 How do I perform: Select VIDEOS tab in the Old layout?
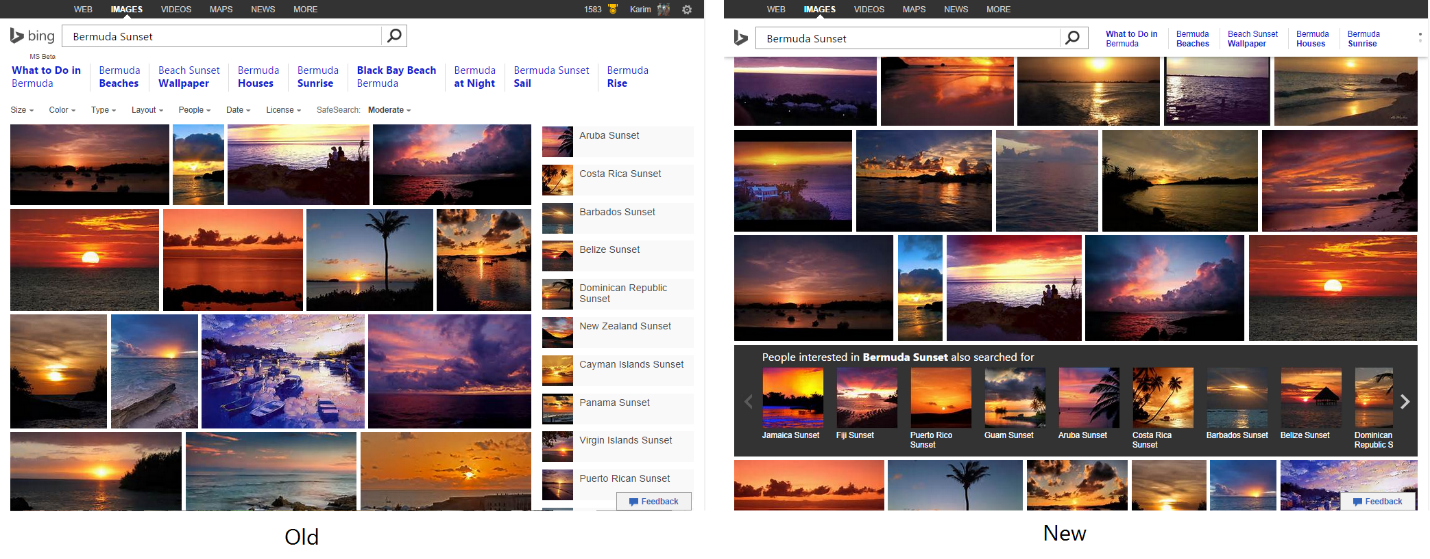click(x=176, y=9)
